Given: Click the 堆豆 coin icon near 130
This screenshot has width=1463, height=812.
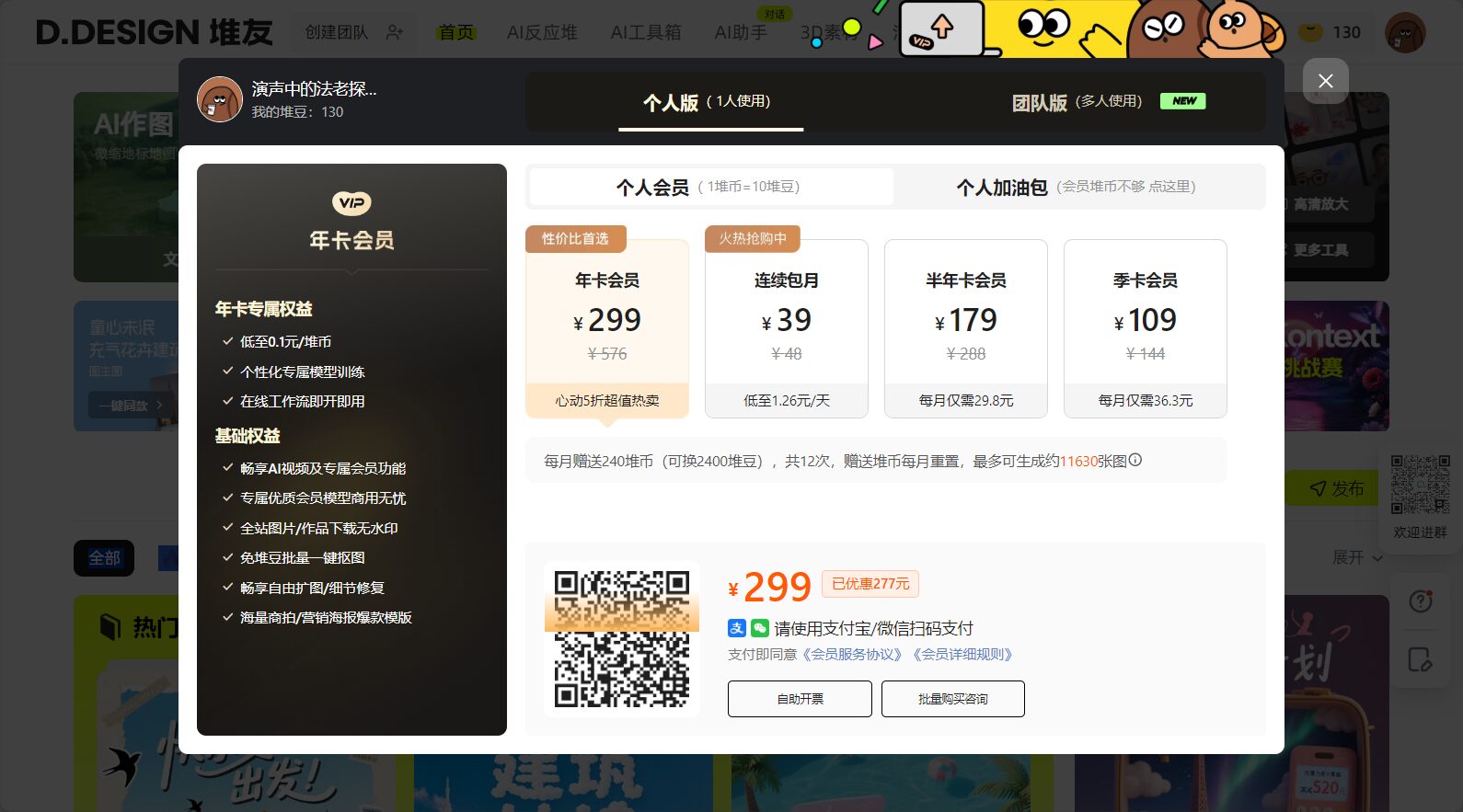Looking at the screenshot, I should 1310,32.
